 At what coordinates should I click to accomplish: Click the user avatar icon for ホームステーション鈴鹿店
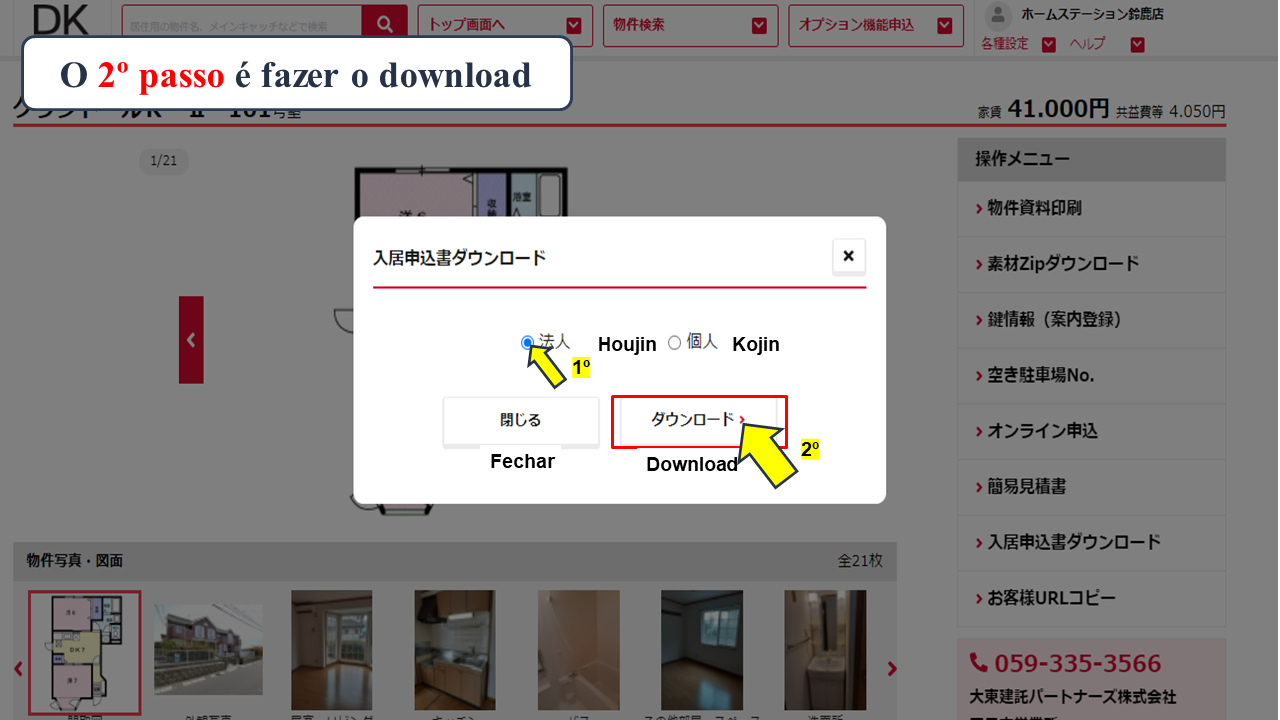998,14
